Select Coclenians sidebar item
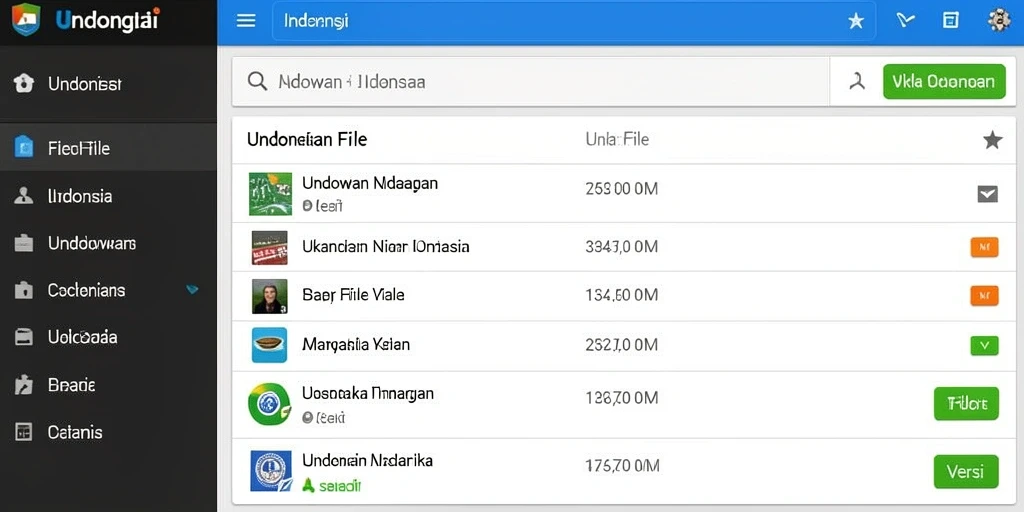The width and height of the screenshot is (1024, 512). tap(108, 290)
